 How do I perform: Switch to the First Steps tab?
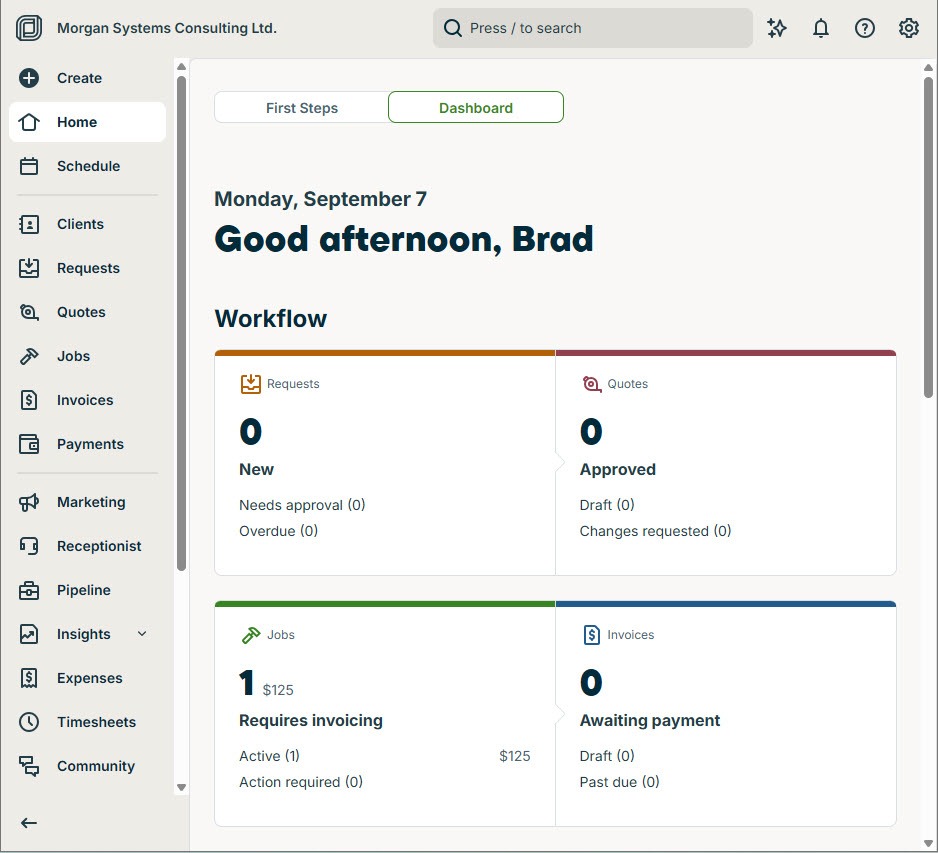302,108
